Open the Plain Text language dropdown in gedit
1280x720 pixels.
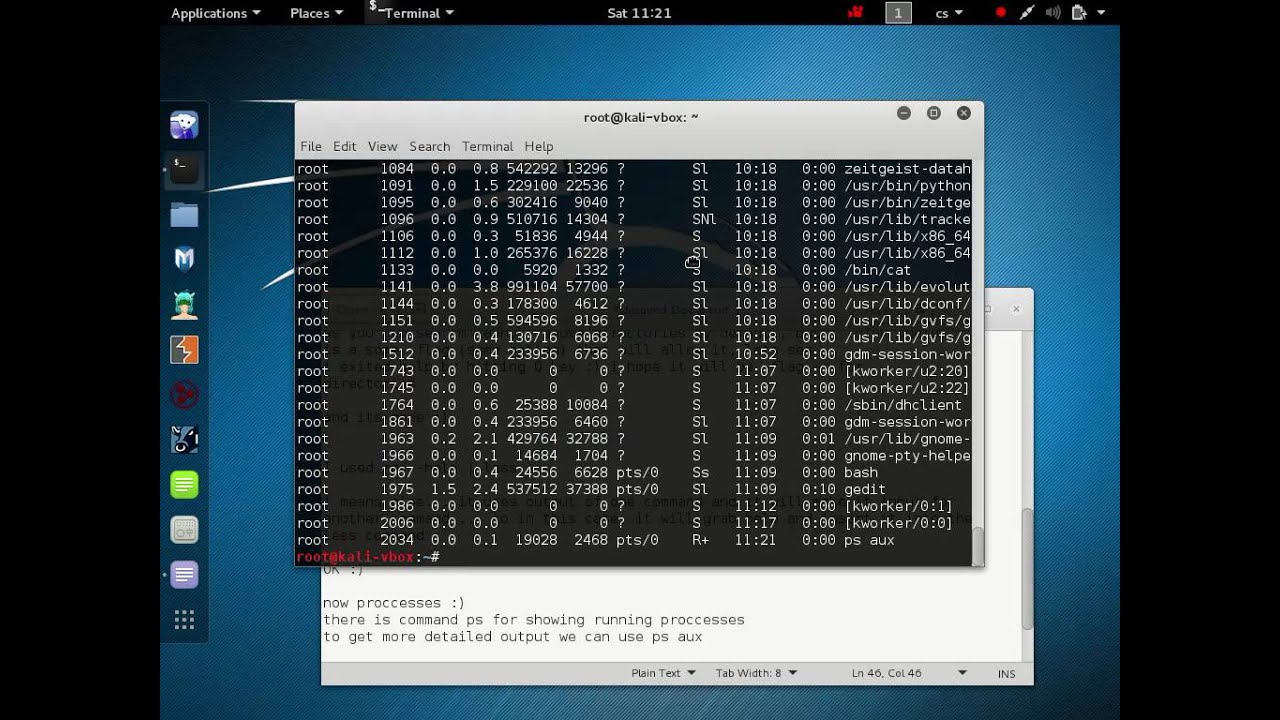coord(663,673)
